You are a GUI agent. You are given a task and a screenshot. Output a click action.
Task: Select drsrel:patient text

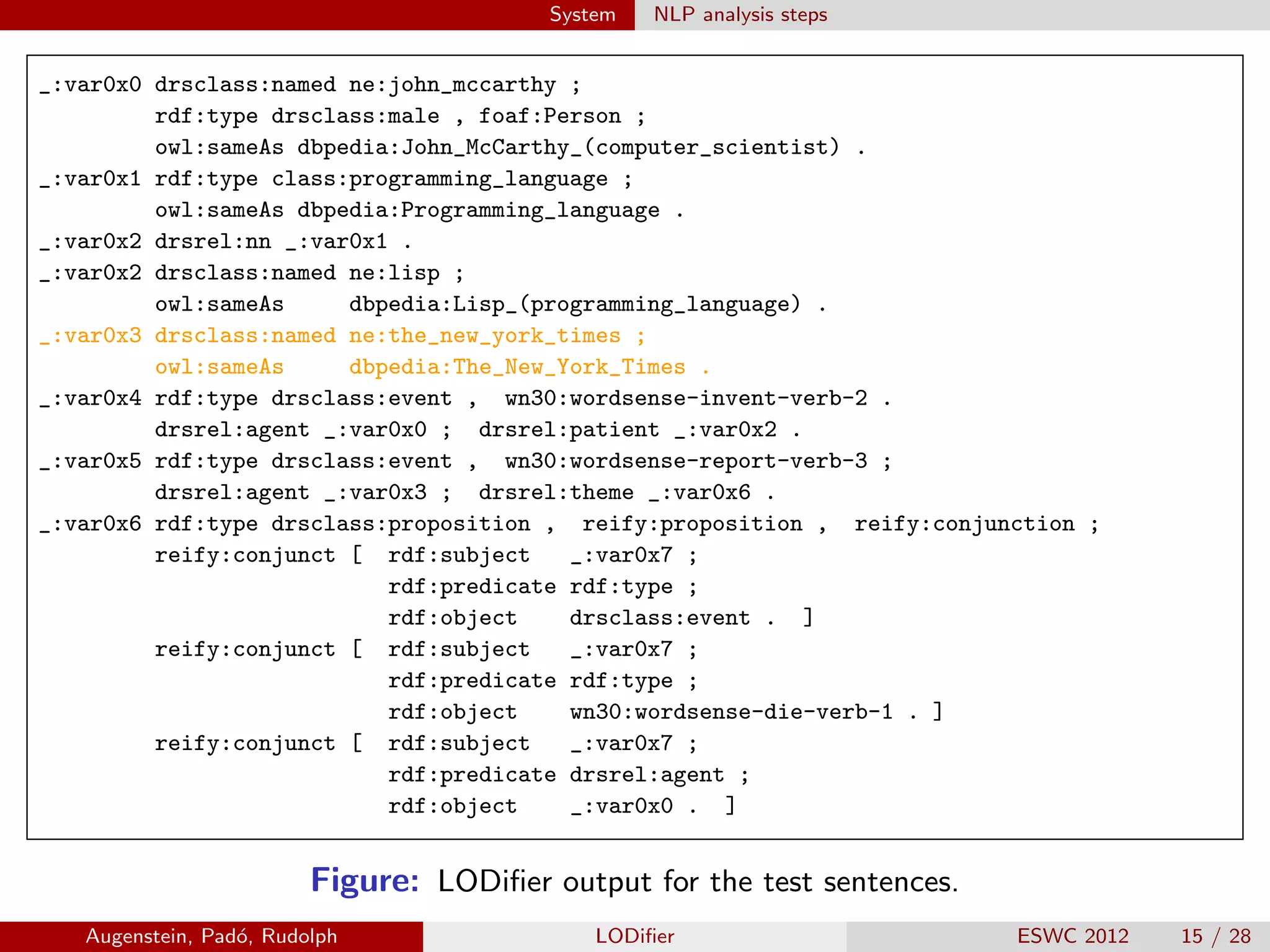569,430
